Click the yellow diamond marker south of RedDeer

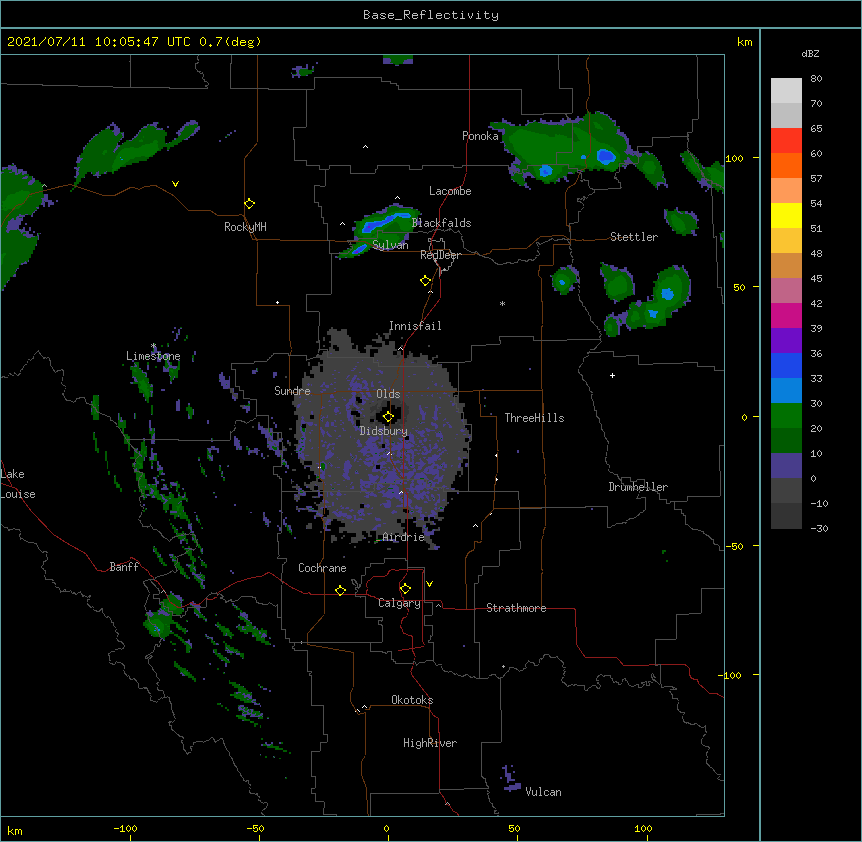click(426, 281)
